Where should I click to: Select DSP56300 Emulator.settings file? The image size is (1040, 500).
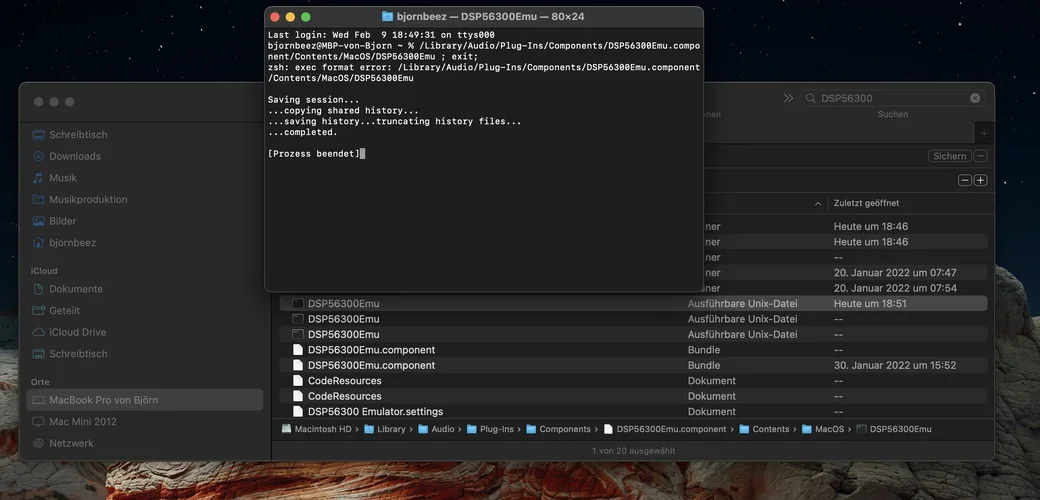tap(375, 411)
